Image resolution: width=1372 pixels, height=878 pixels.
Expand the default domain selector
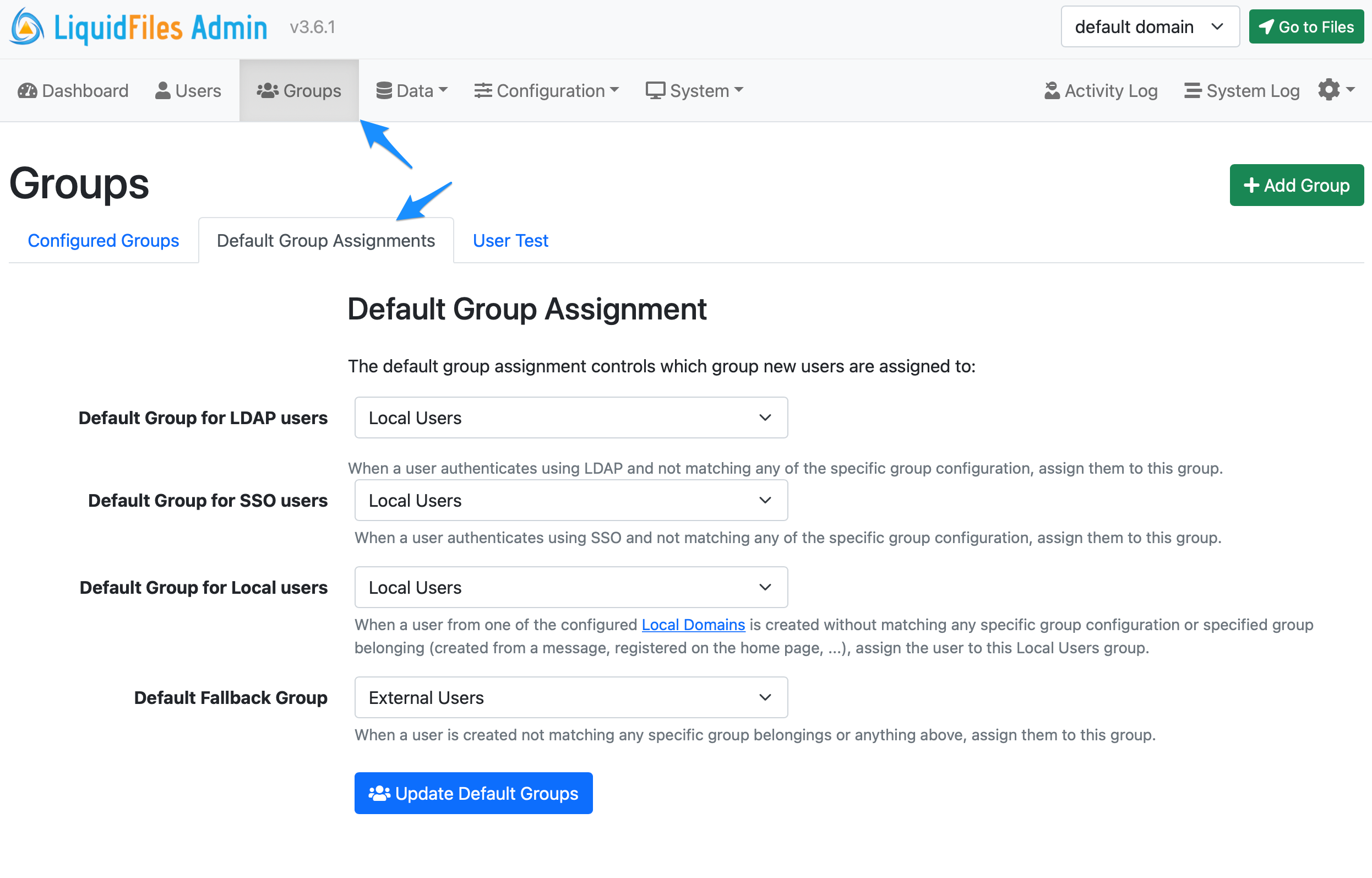coord(1149,26)
